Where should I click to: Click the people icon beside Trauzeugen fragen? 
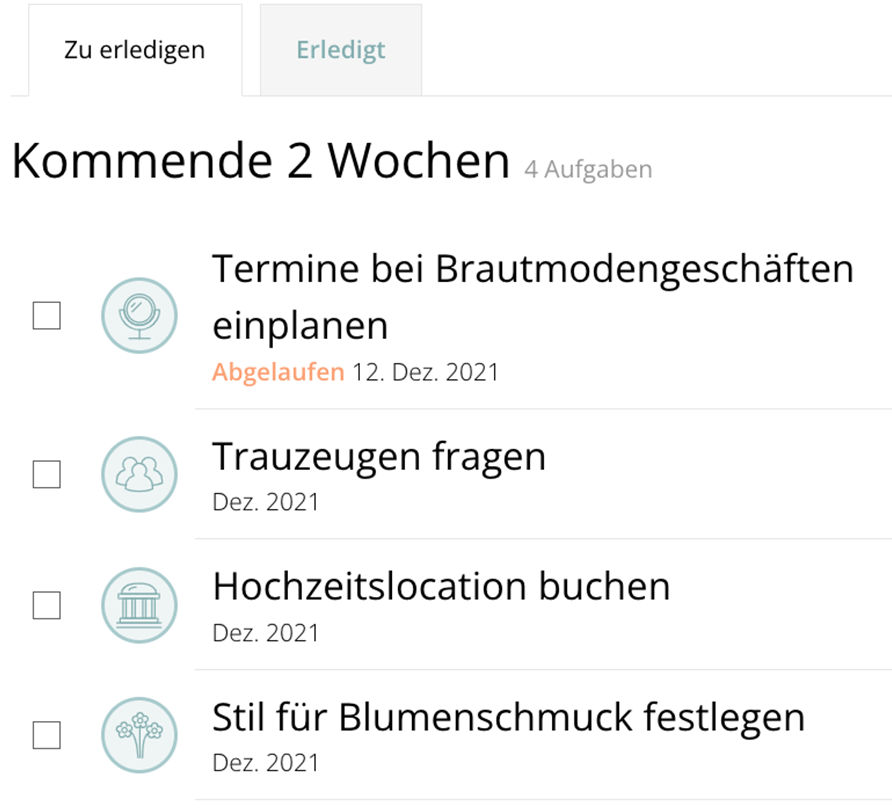[139, 474]
